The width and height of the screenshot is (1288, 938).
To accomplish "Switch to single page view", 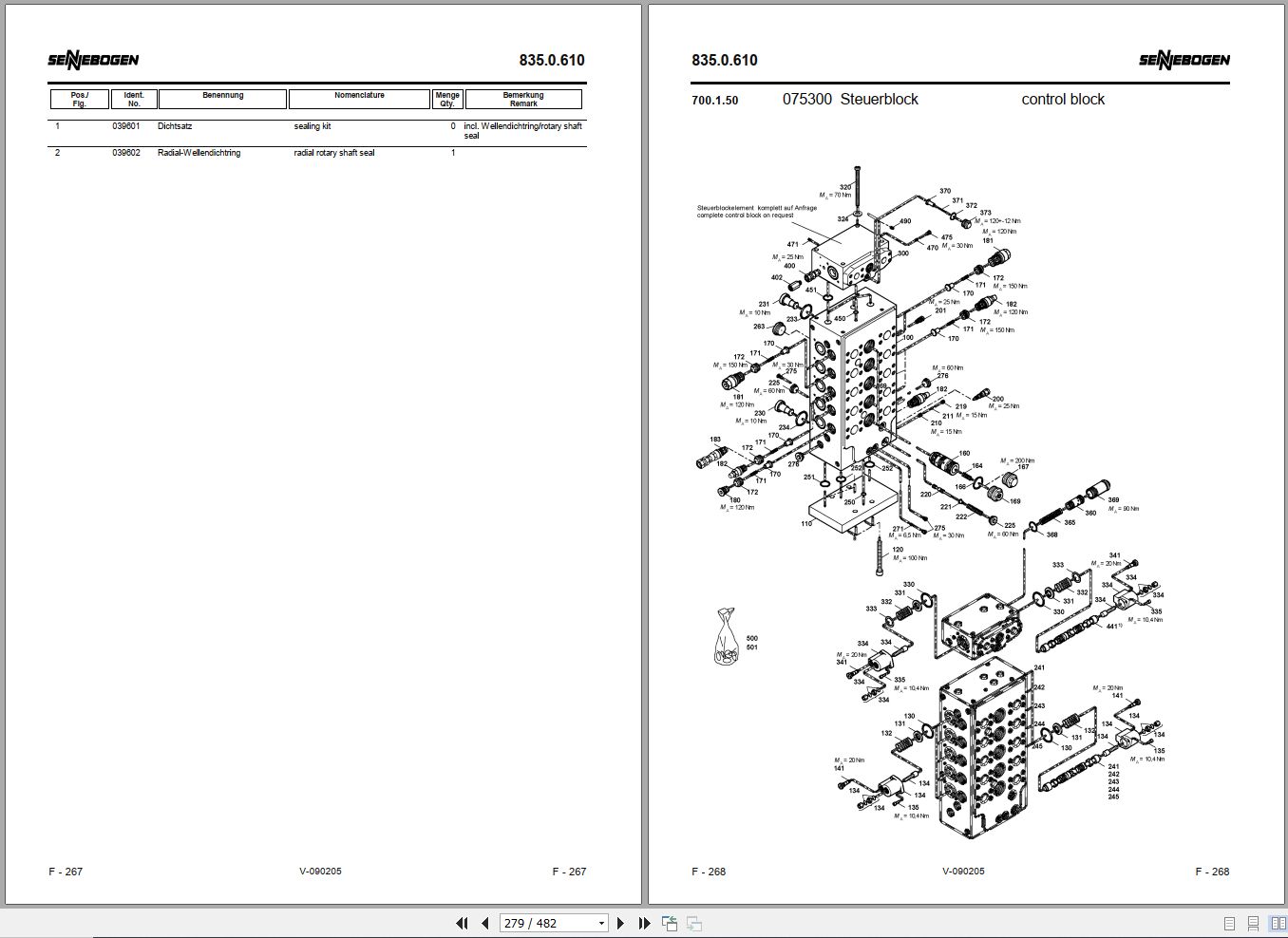I will click(1230, 923).
